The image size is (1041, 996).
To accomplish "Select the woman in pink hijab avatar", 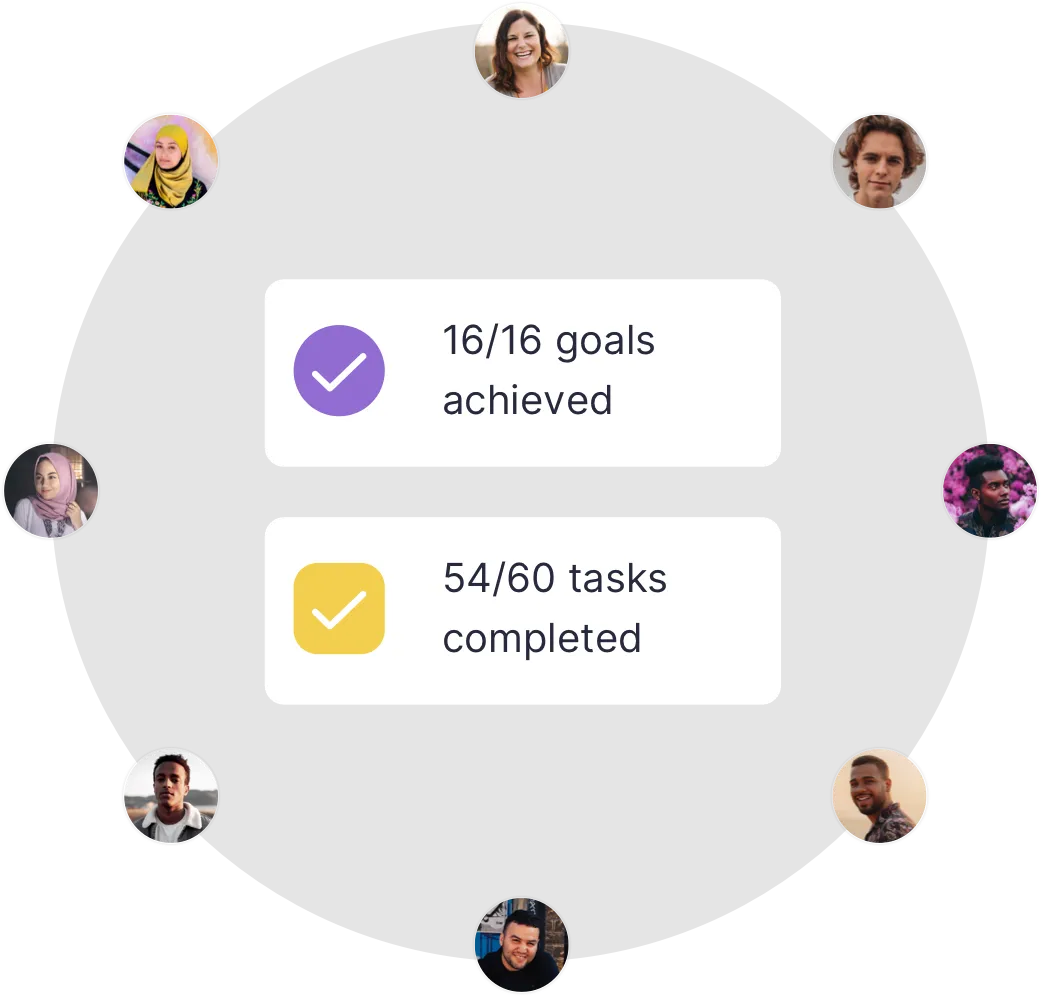I will (x=51, y=491).
